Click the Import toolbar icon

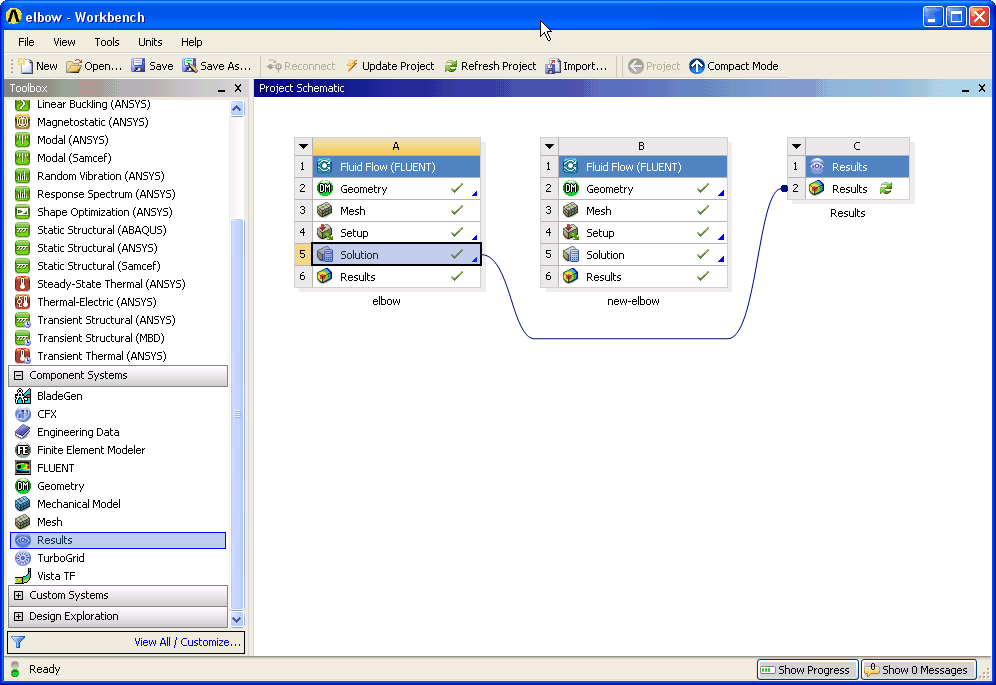click(x=553, y=65)
